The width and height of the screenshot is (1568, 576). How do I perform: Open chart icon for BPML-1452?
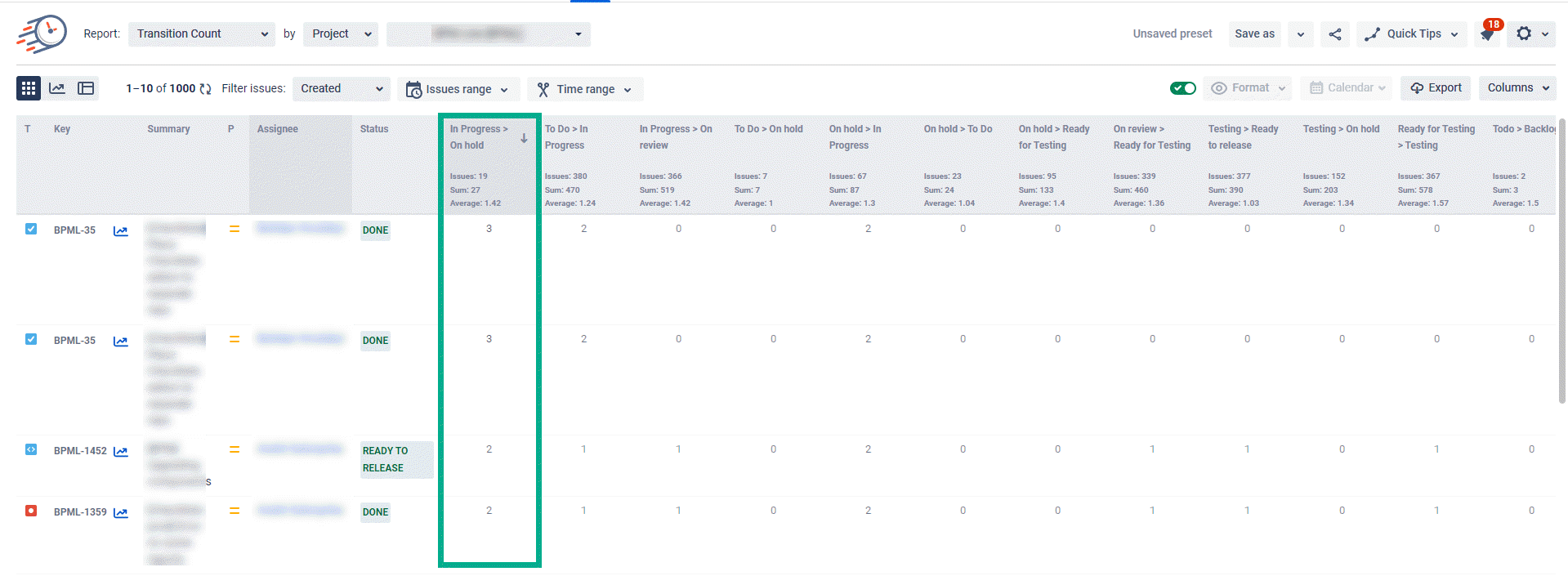121,452
